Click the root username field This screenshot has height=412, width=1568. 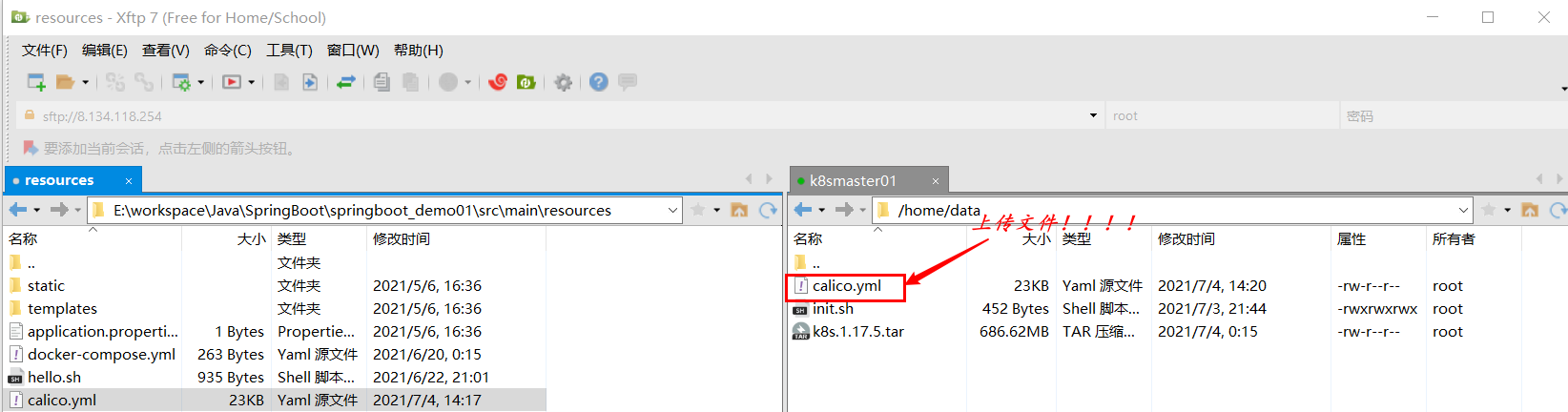pos(1223,115)
